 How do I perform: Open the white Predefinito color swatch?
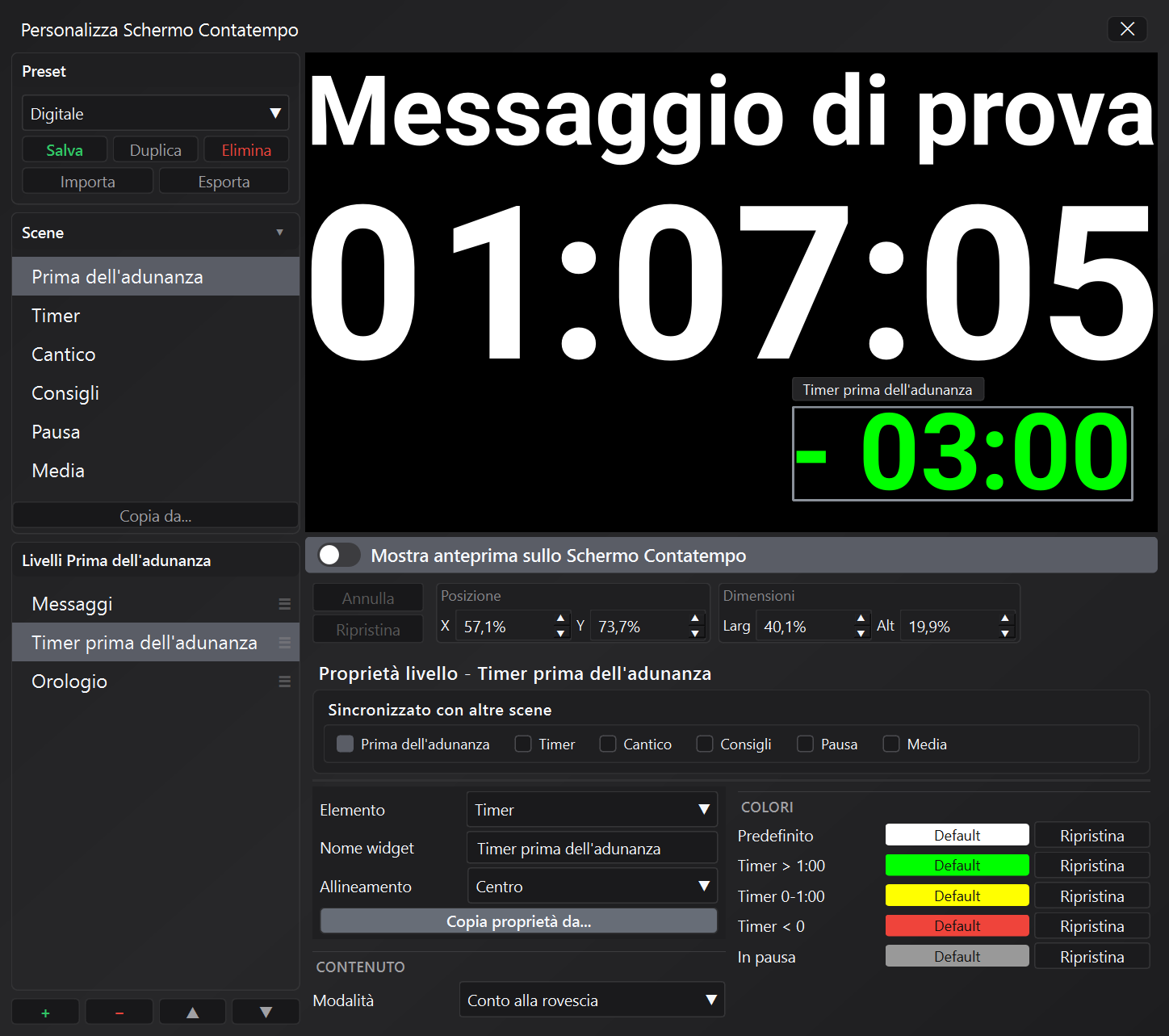pyautogui.click(x=957, y=835)
